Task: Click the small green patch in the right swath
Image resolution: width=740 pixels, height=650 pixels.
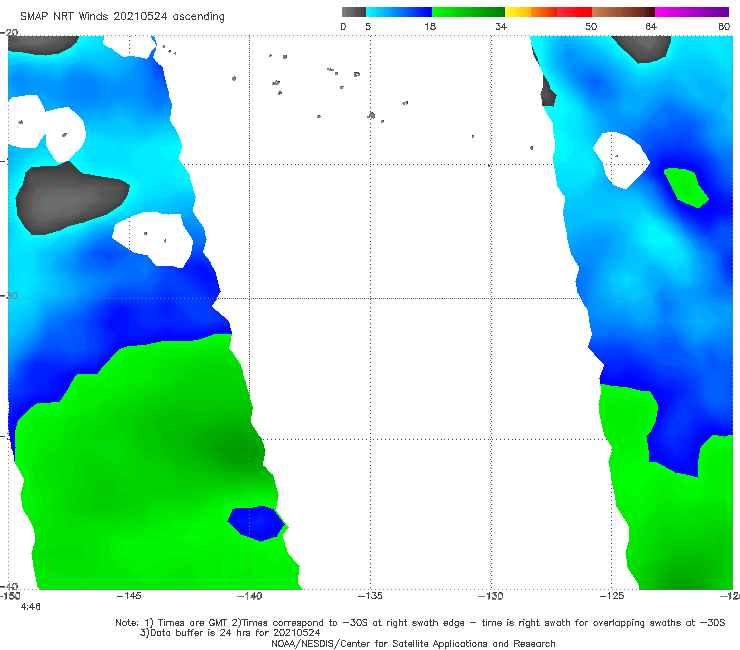Action: click(x=686, y=187)
